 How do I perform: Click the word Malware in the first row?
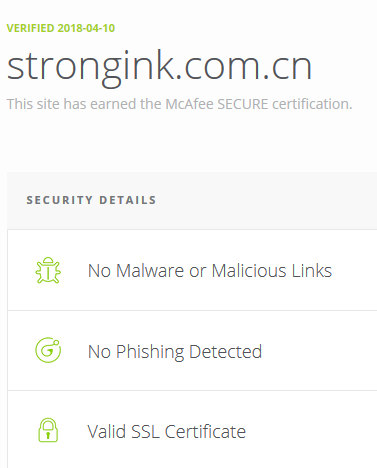tap(150, 270)
